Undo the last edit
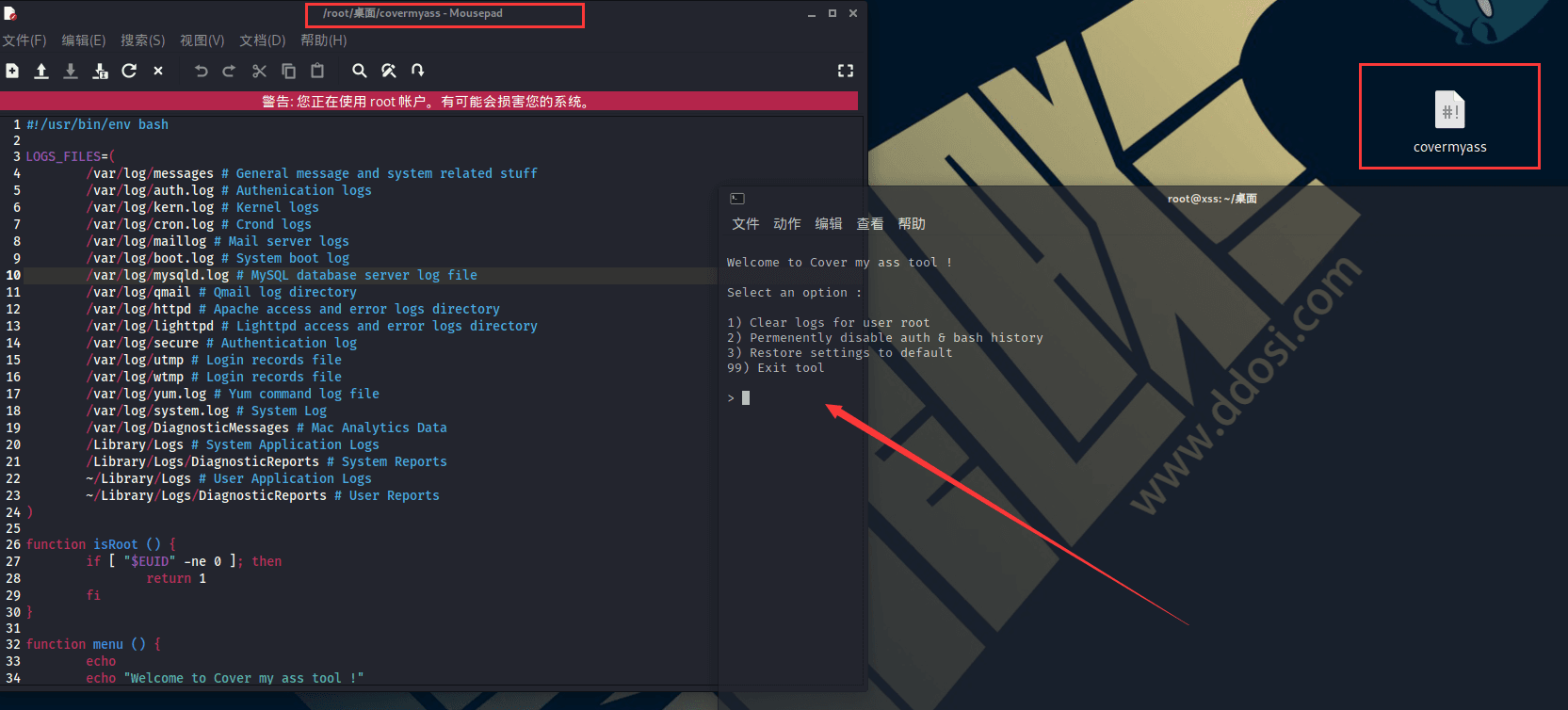The height and width of the screenshot is (710, 1568). coord(201,71)
